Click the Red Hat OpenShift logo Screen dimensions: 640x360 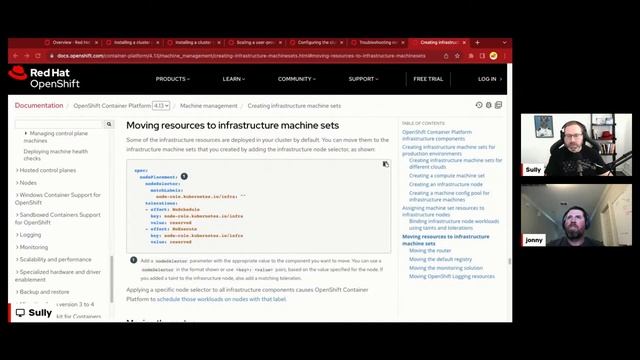click(44, 78)
